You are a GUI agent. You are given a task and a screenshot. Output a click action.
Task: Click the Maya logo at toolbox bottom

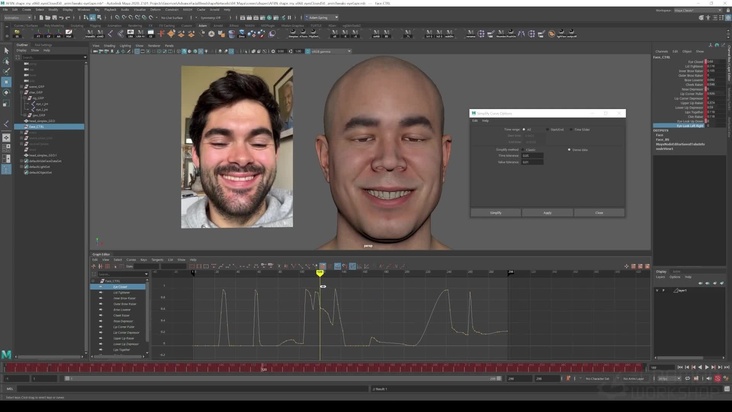click(x=6, y=355)
